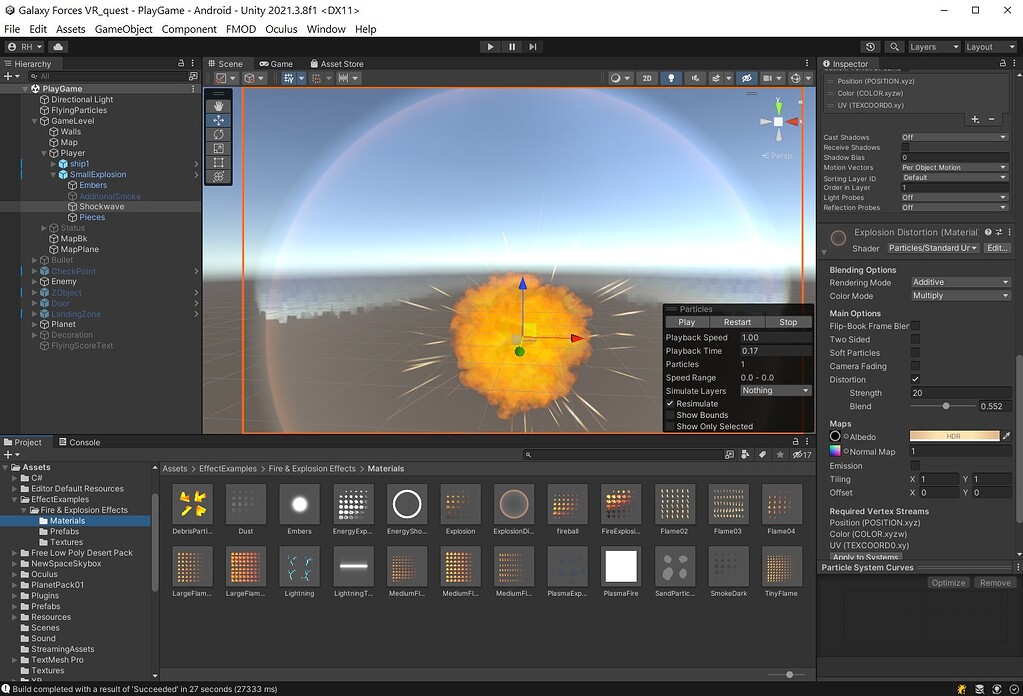Screen dimensions: 1023x696
Task: Click Apply to Systems button
Action: [866, 557]
